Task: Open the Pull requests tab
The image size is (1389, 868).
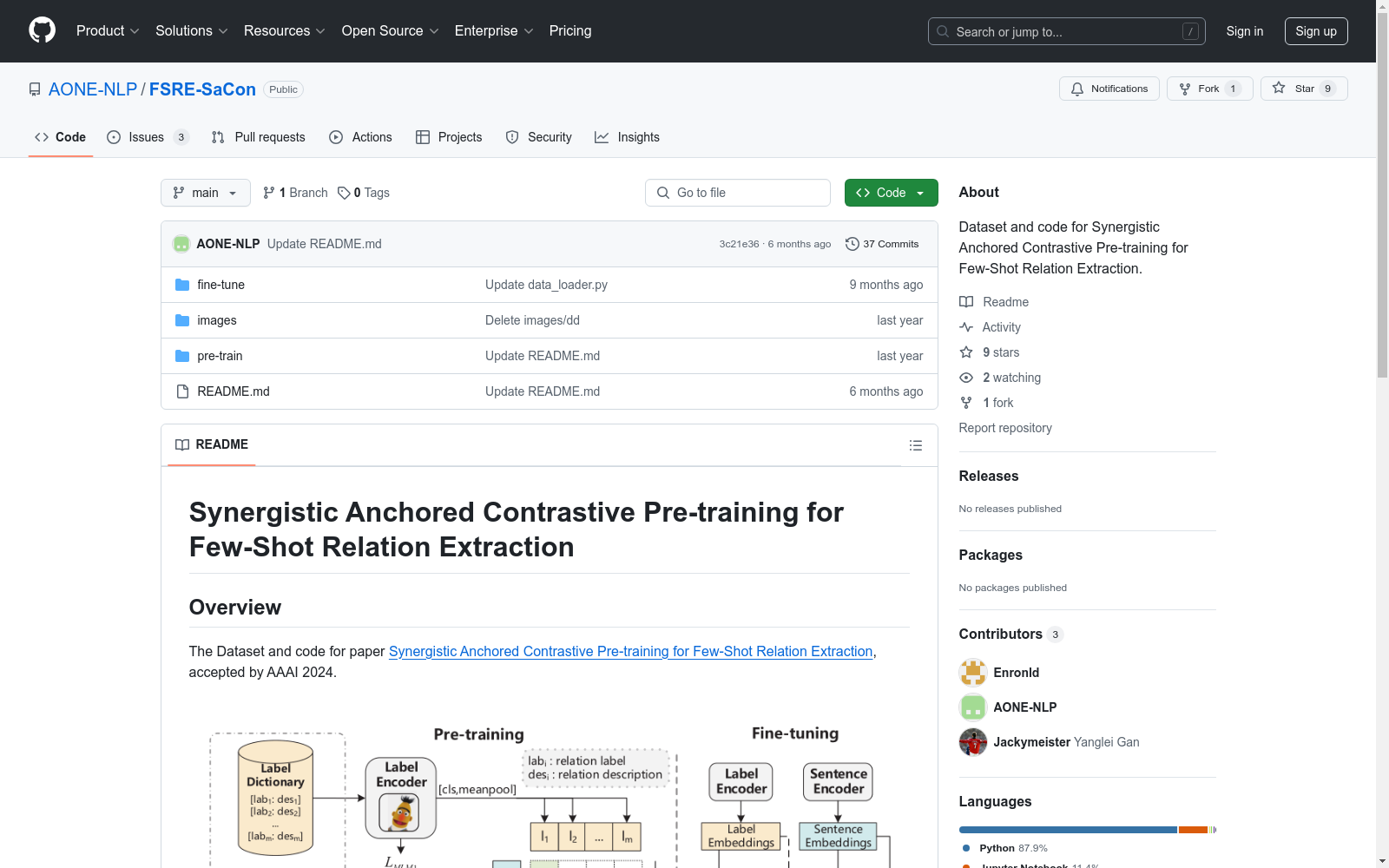Action: tap(259, 137)
